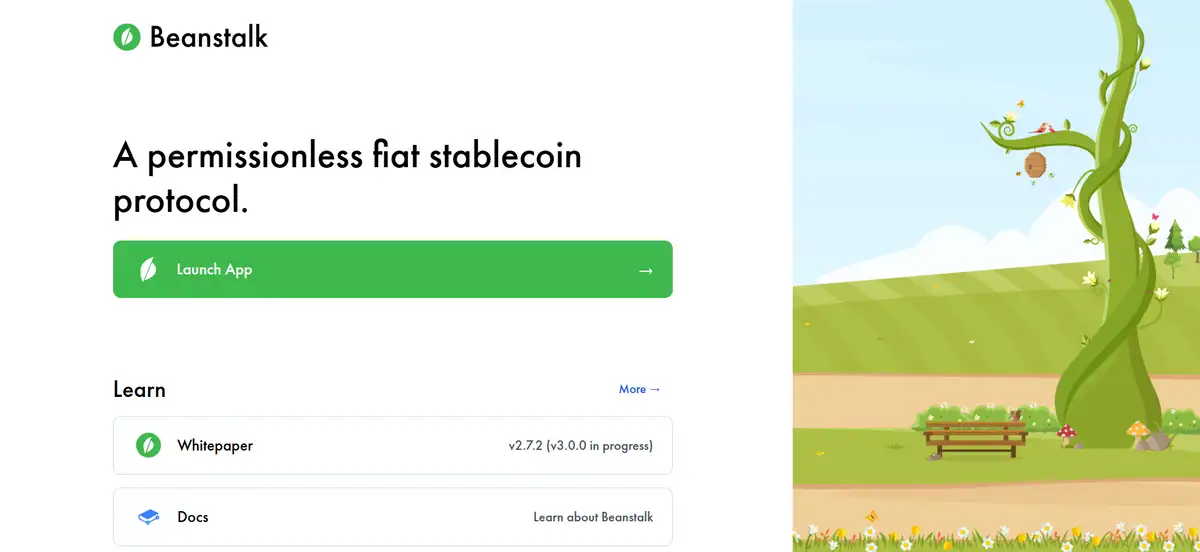The image size is (1200, 552).
Task: Click the permissionless fiat stablecoin headline
Action: click(347, 178)
